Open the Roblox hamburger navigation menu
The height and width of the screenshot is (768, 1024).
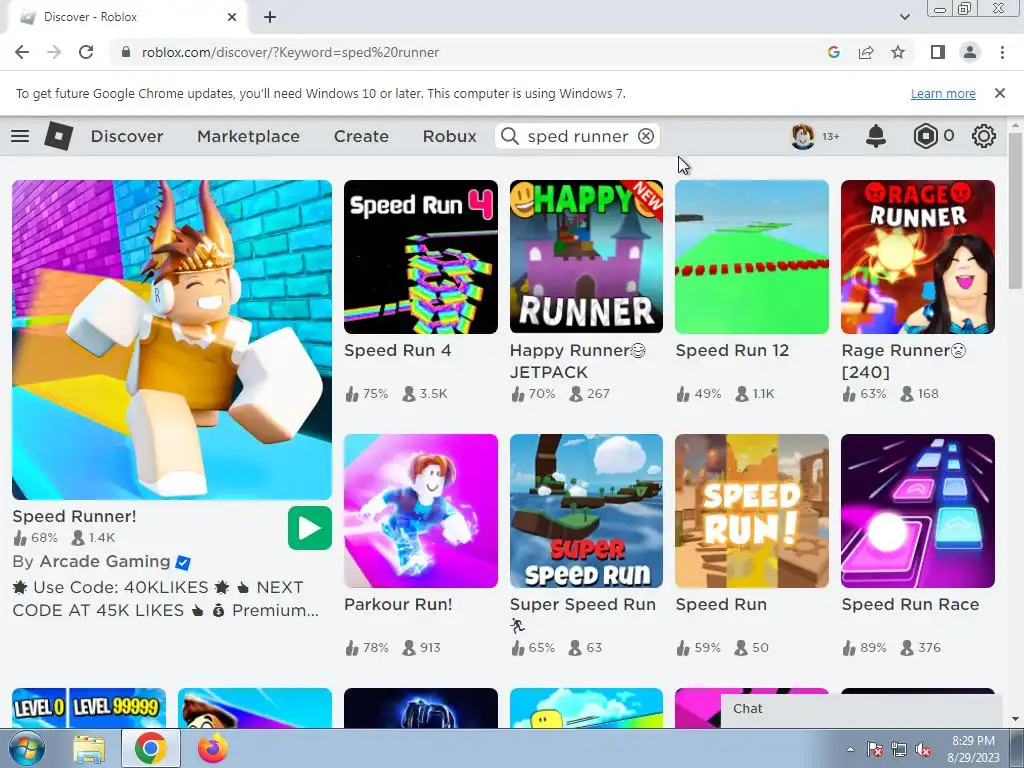(20, 136)
